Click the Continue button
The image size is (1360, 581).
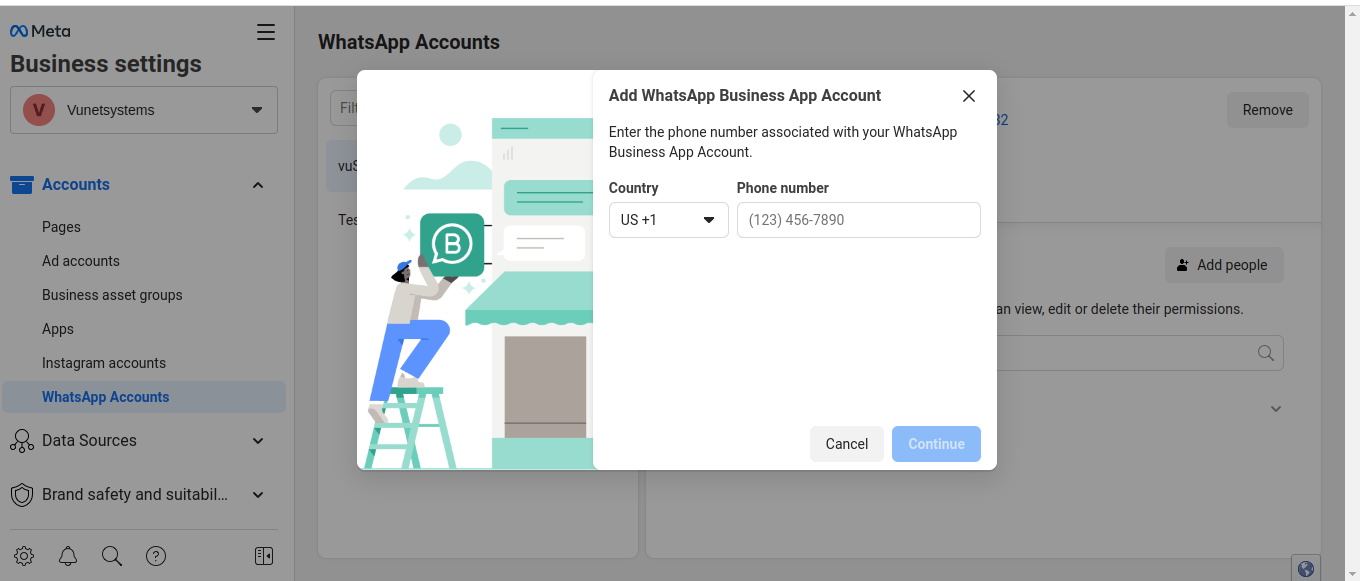(x=936, y=444)
